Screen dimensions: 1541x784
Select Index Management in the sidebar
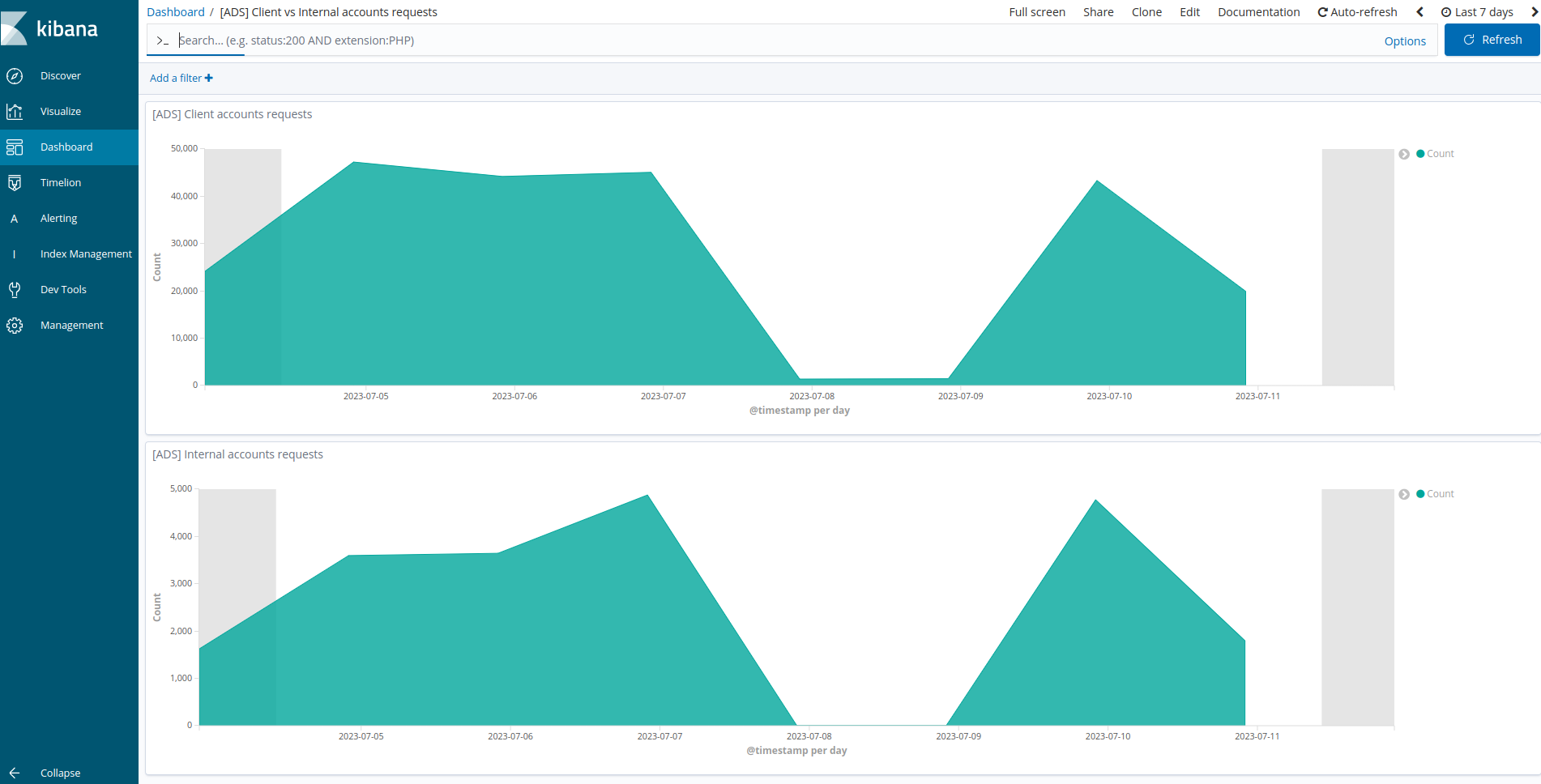coord(86,254)
